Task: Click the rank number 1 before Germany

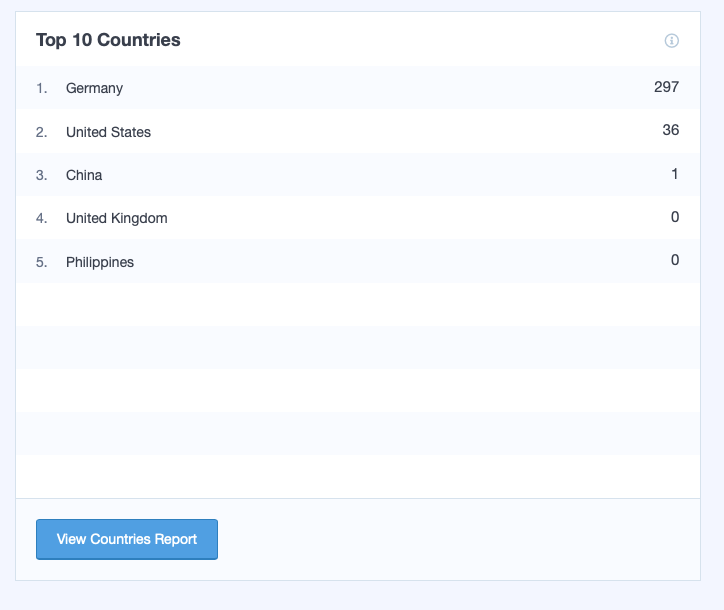Action: [x=41, y=88]
